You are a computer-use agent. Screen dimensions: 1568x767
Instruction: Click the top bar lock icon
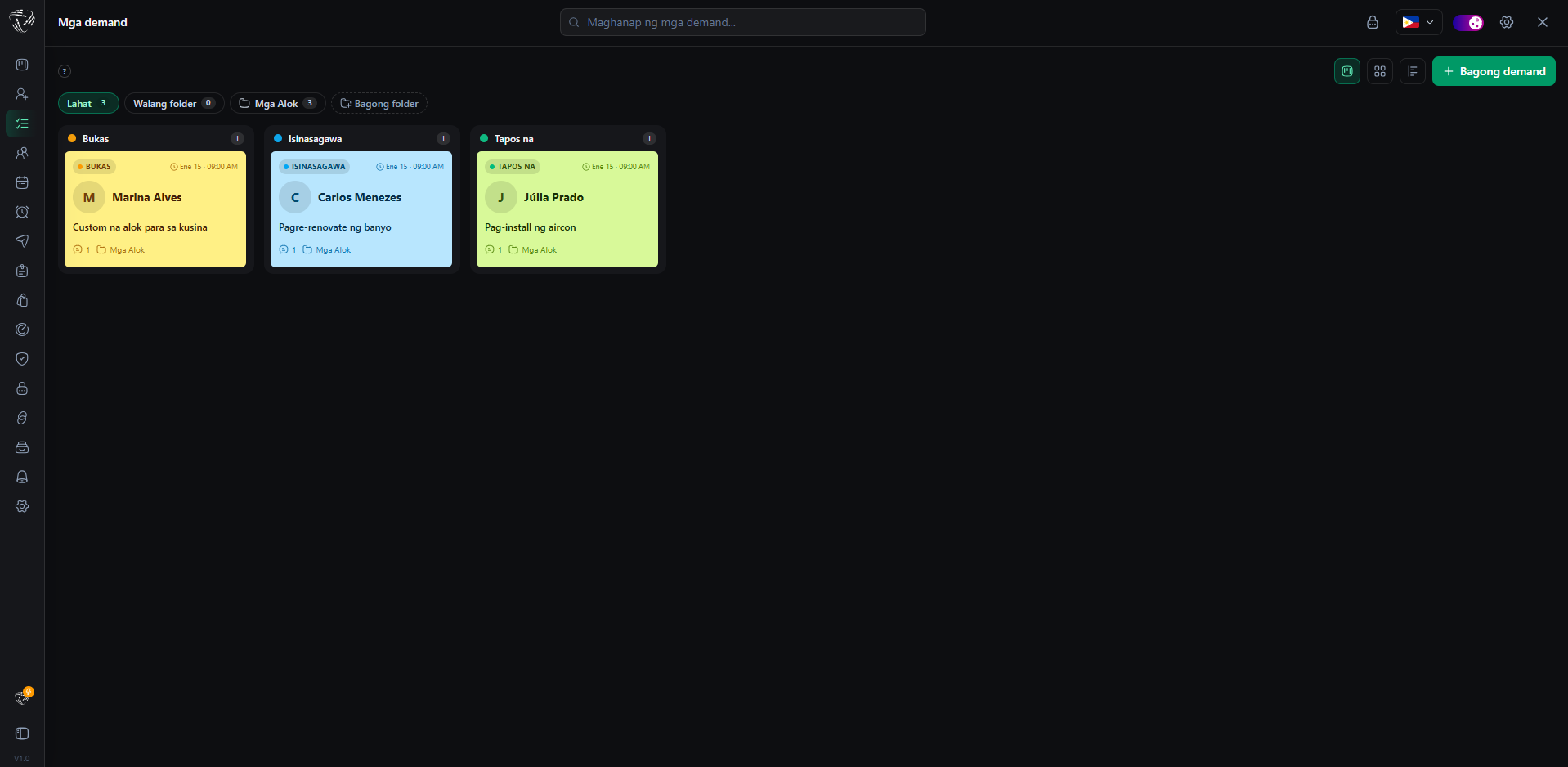1373,22
